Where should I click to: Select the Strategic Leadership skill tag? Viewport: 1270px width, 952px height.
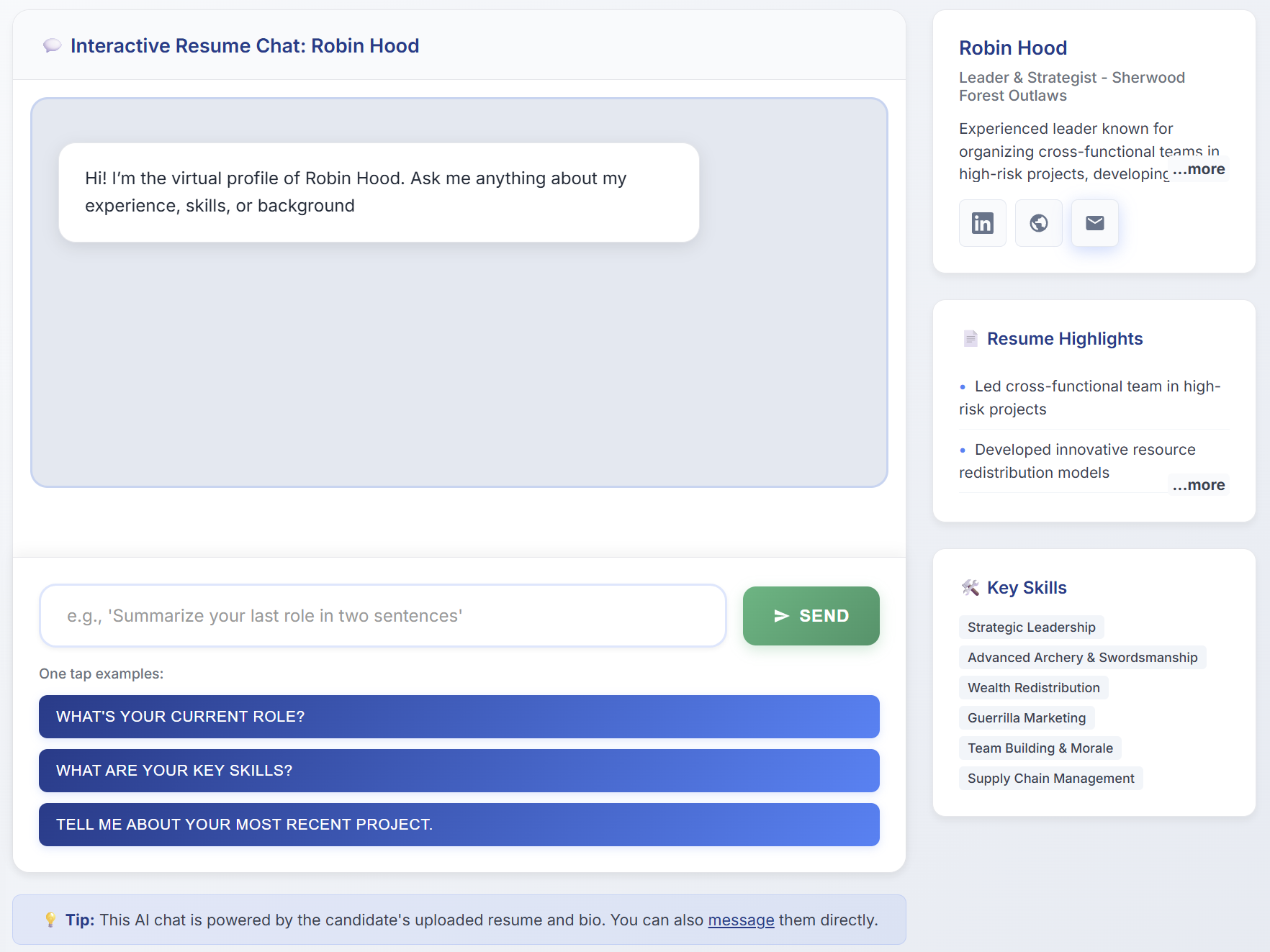click(x=1031, y=627)
